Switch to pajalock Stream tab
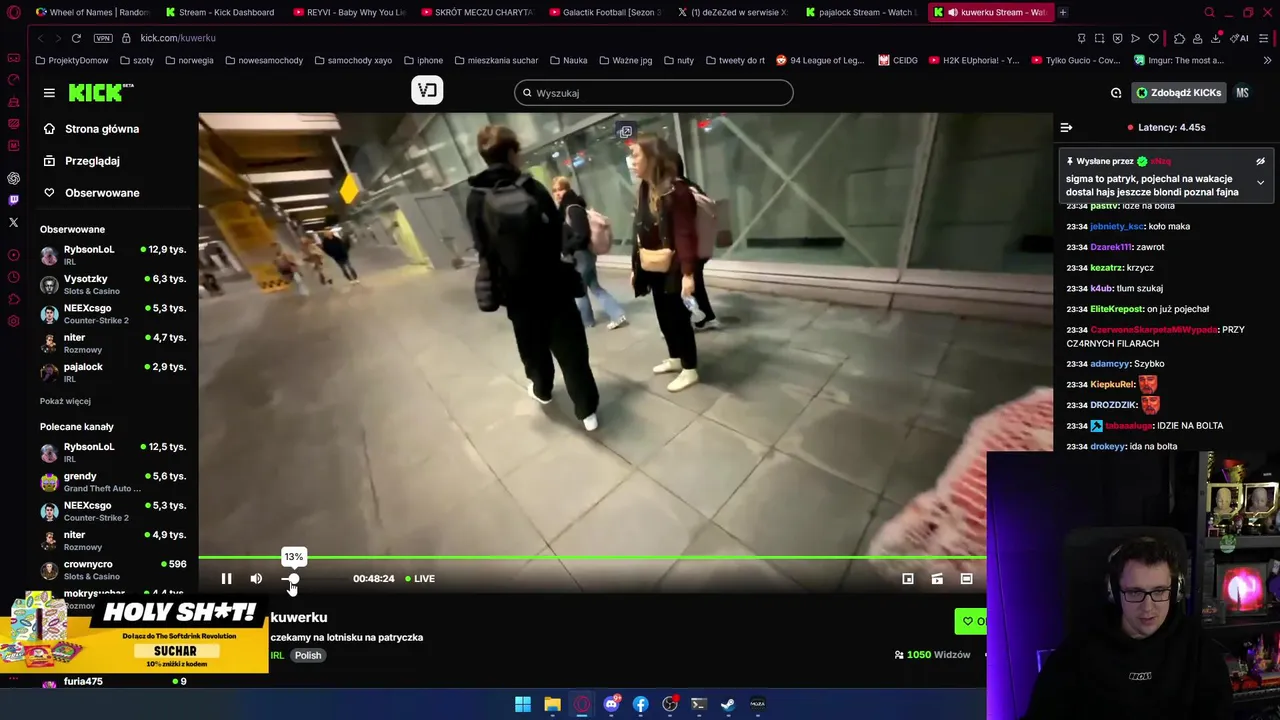The height and width of the screenshot is (720, 1280). pyautogui.click(x=861, y=12)
